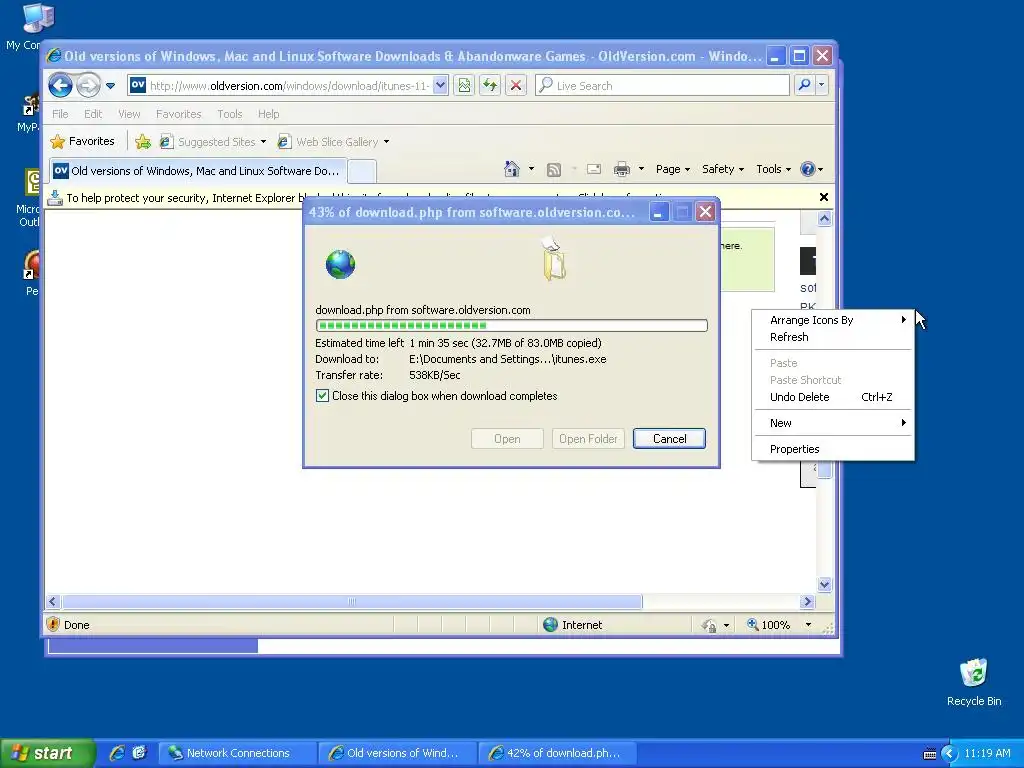Toggle Close this dialog box when download completes
Screen dimensions: 1024x768
click(x=322, y=396)
